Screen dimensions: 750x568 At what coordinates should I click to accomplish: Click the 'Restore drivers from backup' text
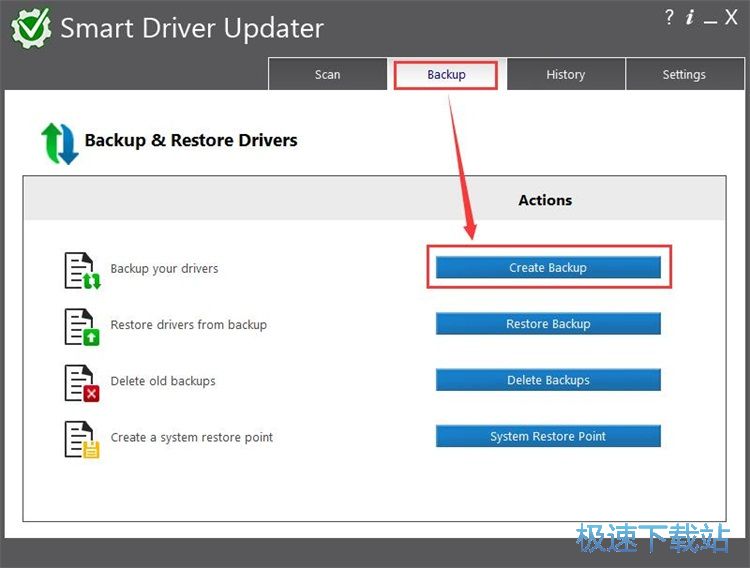(x=188, y=325)
